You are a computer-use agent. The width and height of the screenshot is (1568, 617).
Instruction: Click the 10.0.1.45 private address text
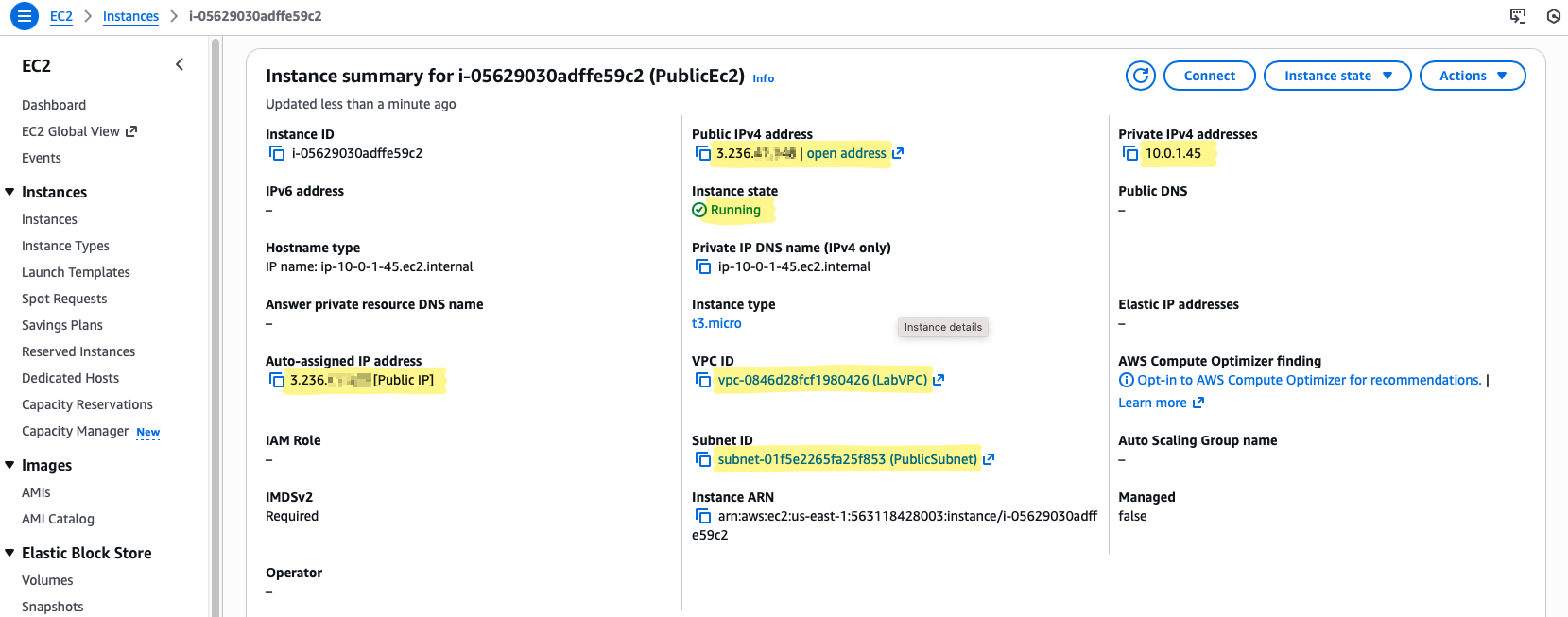(x=1173, y=153)
